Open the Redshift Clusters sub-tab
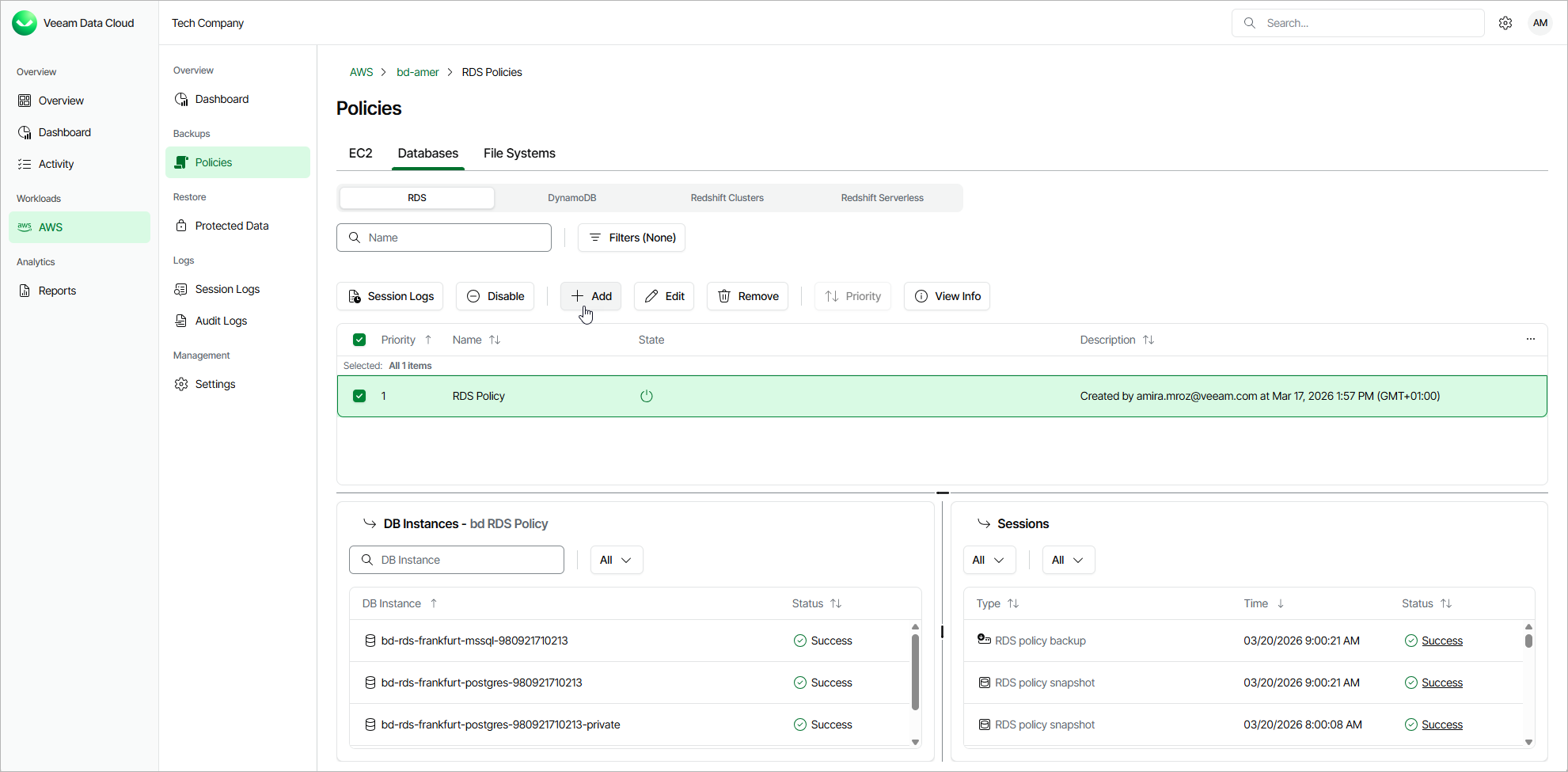This screenshot has width=1568, height=772. [727, 198]
